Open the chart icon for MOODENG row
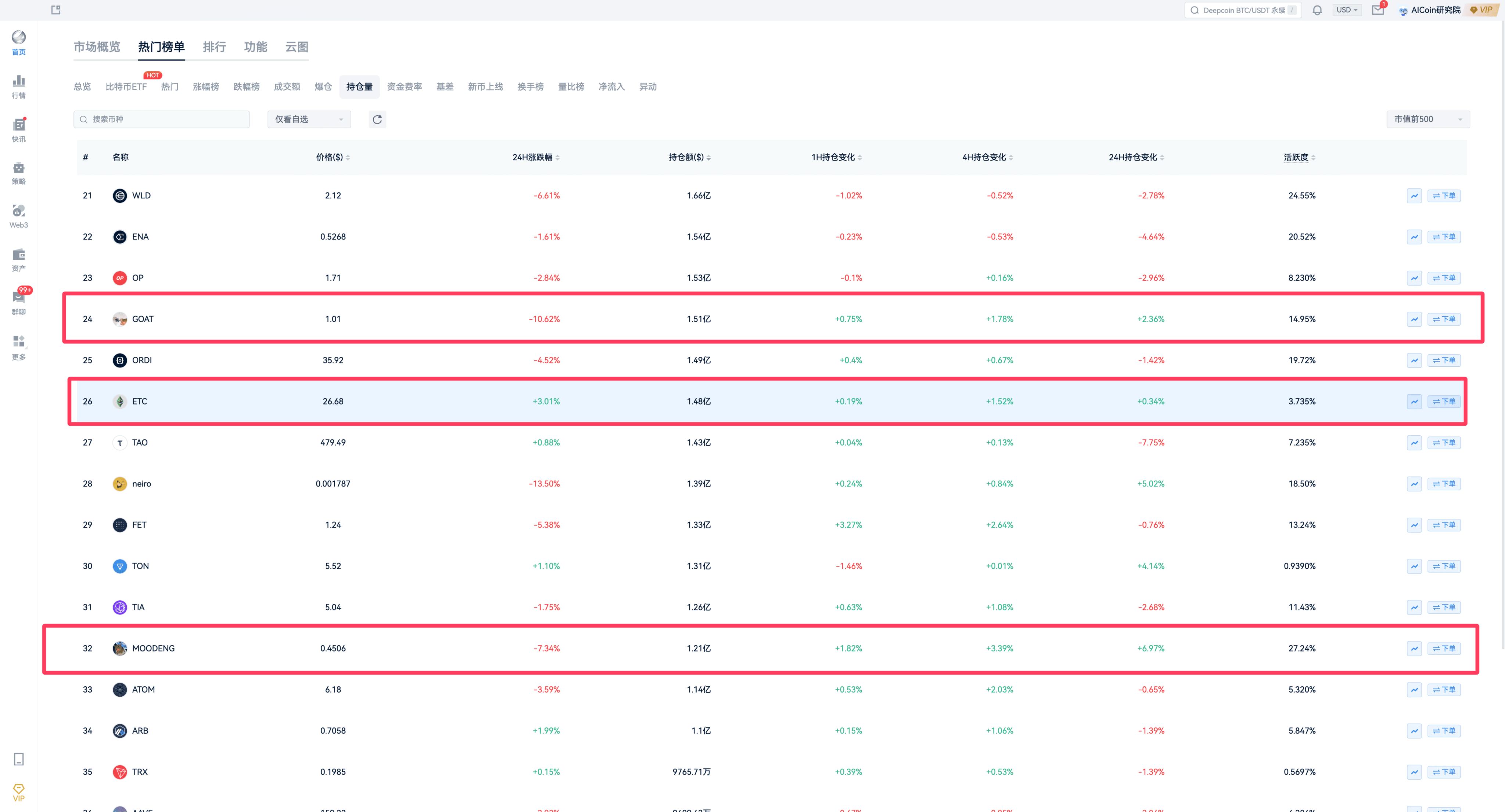The height and width of the screenshot is (812, 1505). point(1414,648)
